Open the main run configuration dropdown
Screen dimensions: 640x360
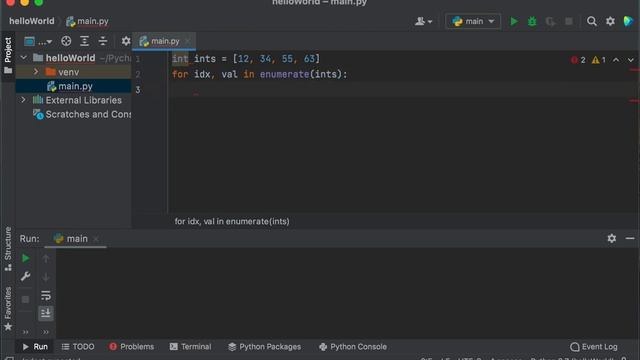pyautogui.click(x=473, y=21)
